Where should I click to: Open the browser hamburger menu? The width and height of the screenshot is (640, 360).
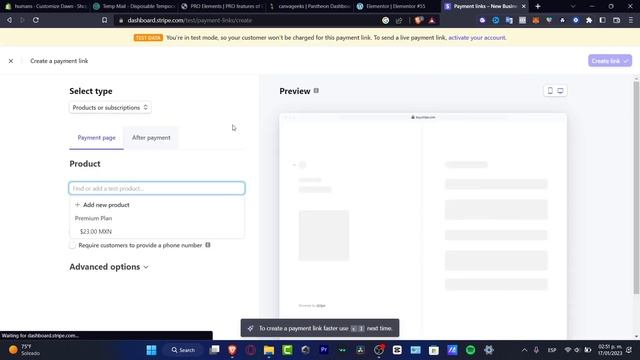coord(631,20)
